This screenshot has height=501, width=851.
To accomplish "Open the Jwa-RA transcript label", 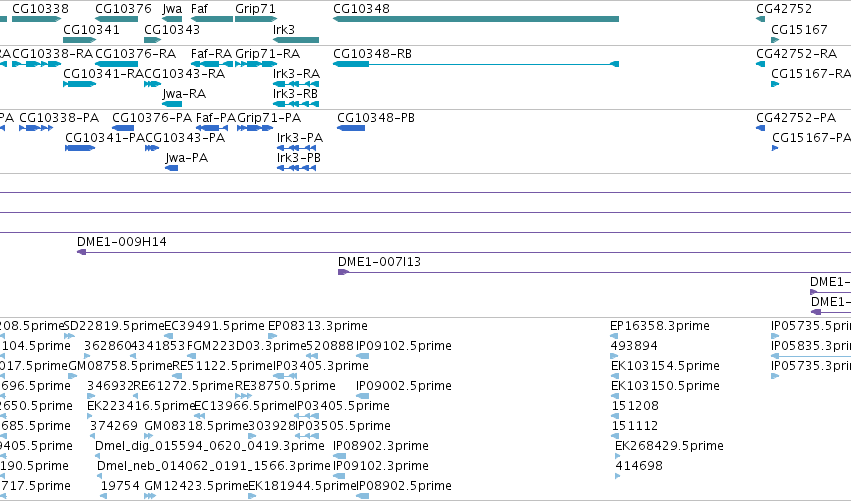I will (x=184, y=94).
